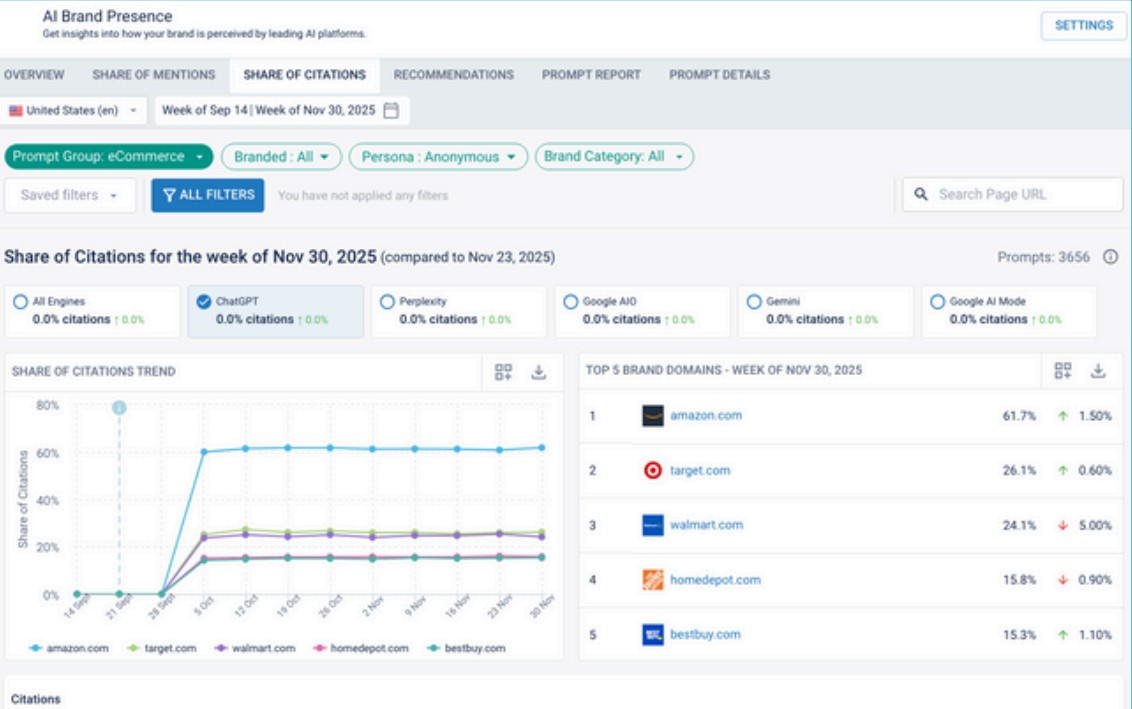The height and width of the screenshot is (709, 1132).
Task: Open the date range calendar icon
Action: point(391,110)
